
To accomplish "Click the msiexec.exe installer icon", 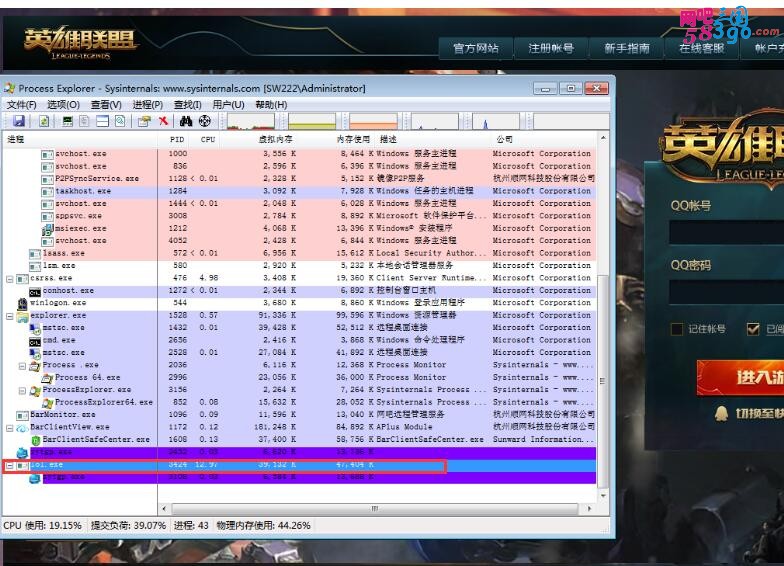I will coord(48,229).
